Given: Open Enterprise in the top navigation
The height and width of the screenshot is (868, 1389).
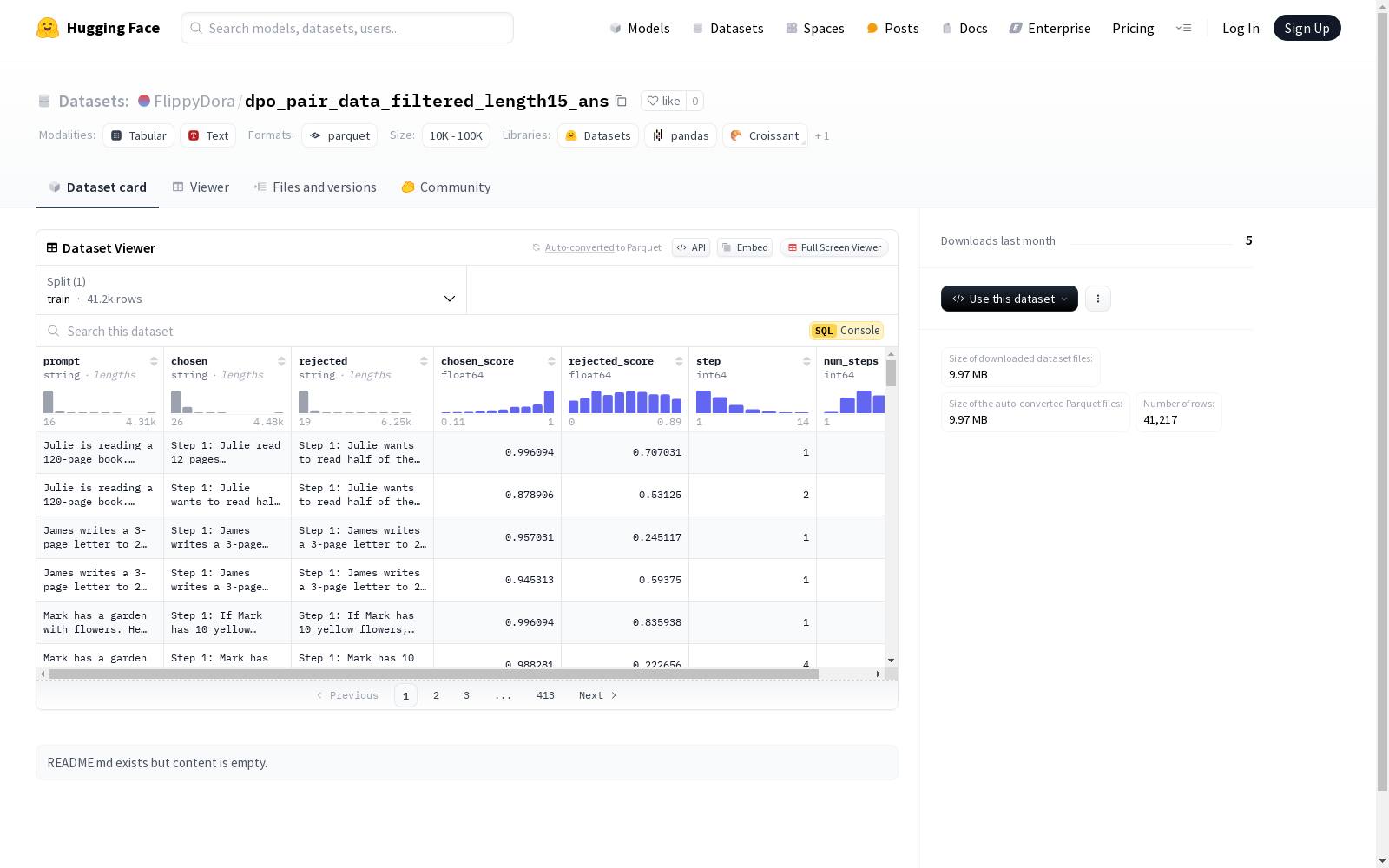Looking at the screenshot, I should 1050,28.
